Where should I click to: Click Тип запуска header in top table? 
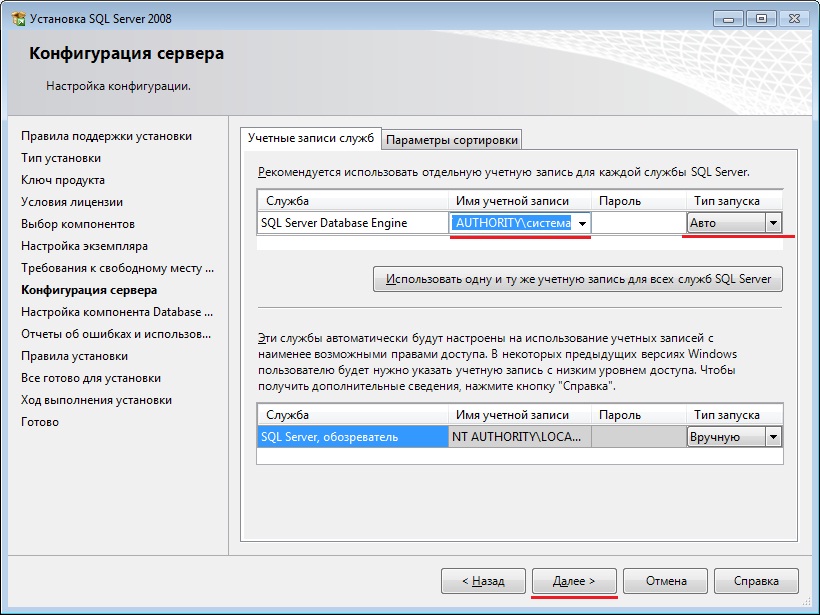pos(734,201)
